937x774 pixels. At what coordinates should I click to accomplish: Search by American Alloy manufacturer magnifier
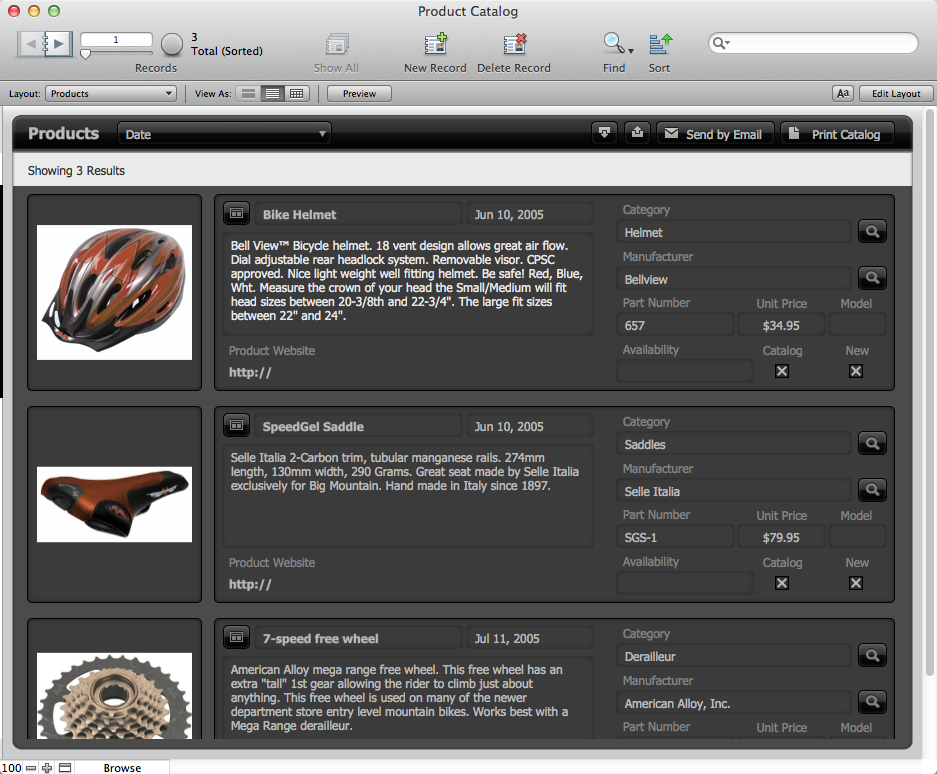872,702
